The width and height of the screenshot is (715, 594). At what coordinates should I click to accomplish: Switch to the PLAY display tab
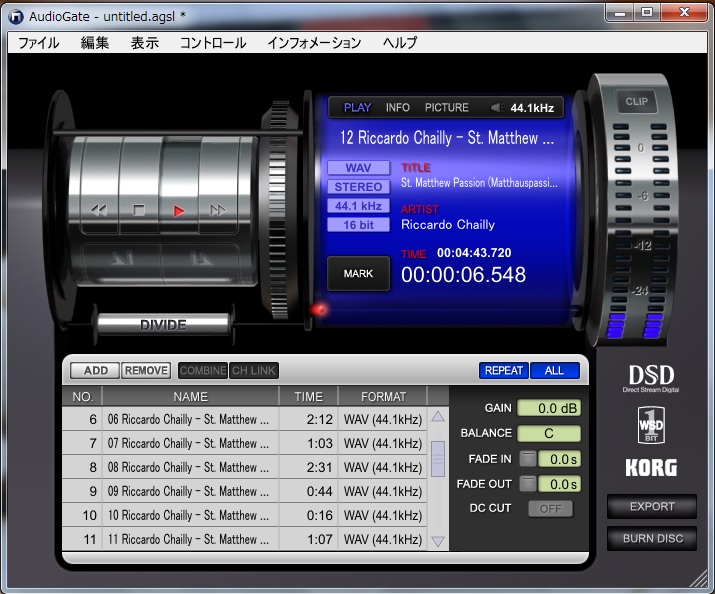click(x=358, y=108)
